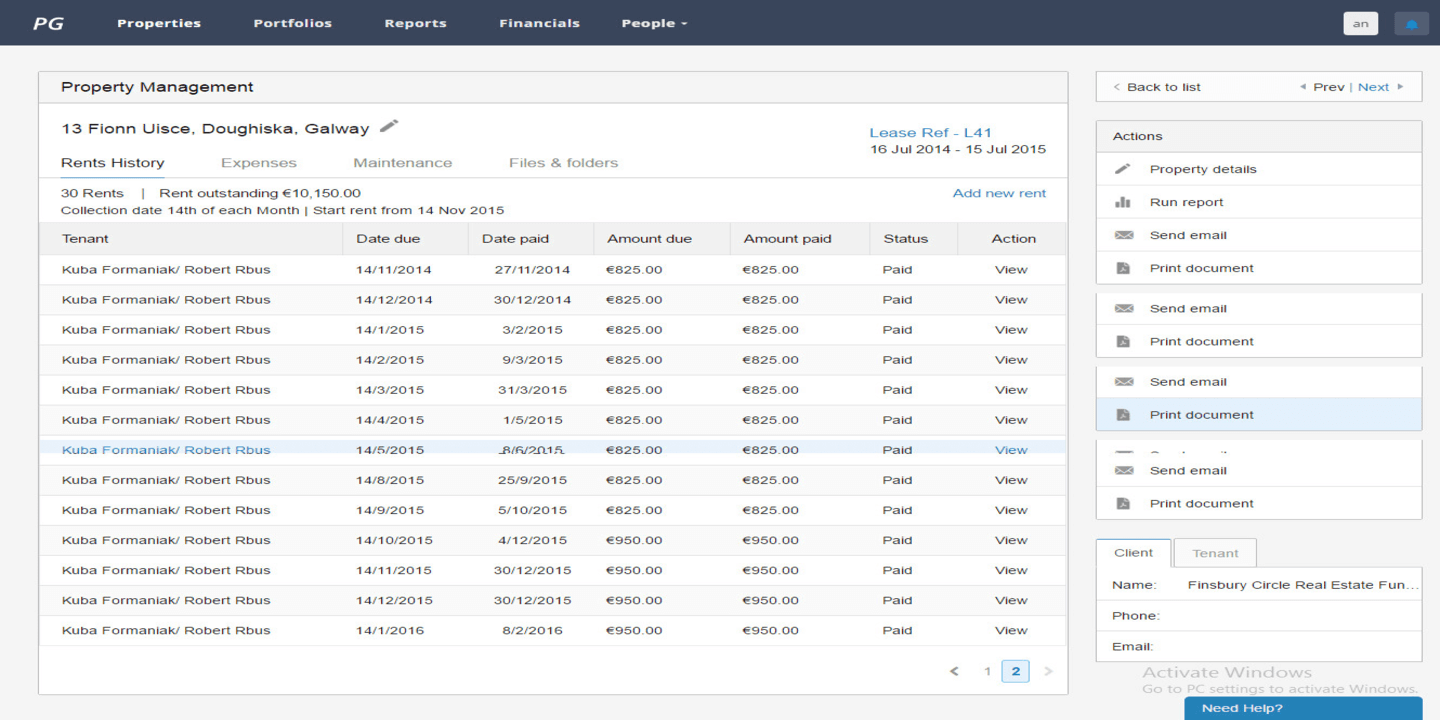This screenshot has height=720, width=1440.
Task: View the rent due 14/10/2015
Action: pos(1011,539)
